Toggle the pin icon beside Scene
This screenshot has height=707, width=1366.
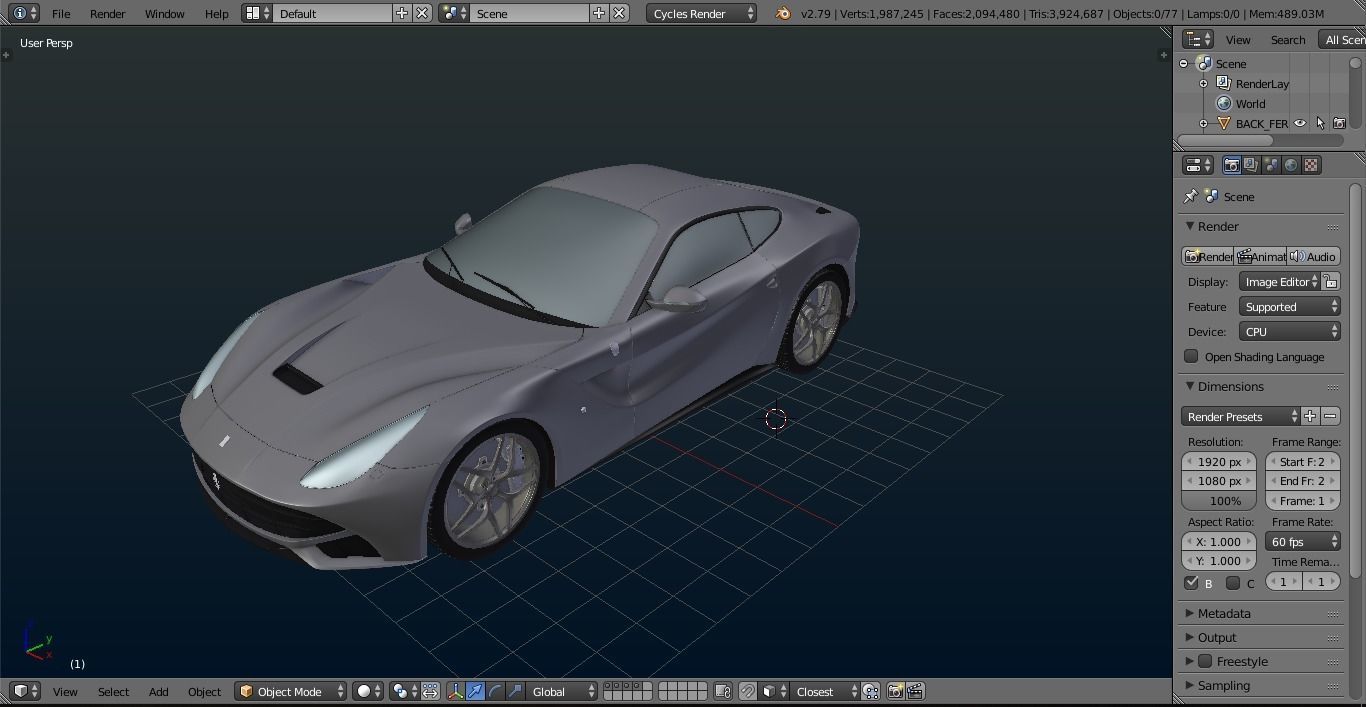(x=1190, y=196)
